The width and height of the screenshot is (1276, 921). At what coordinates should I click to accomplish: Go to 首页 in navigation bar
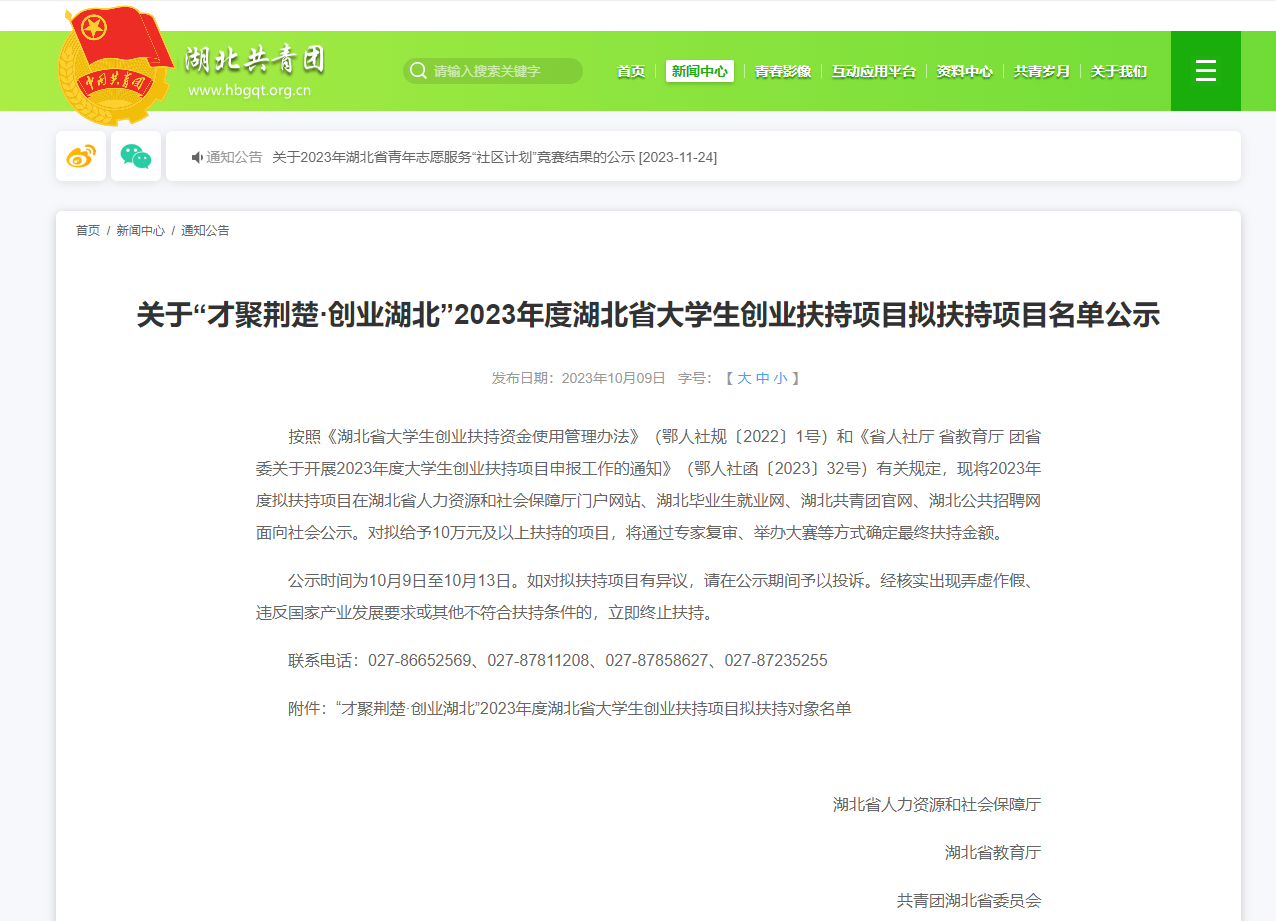pyautogui.click(x=631, y=71)
